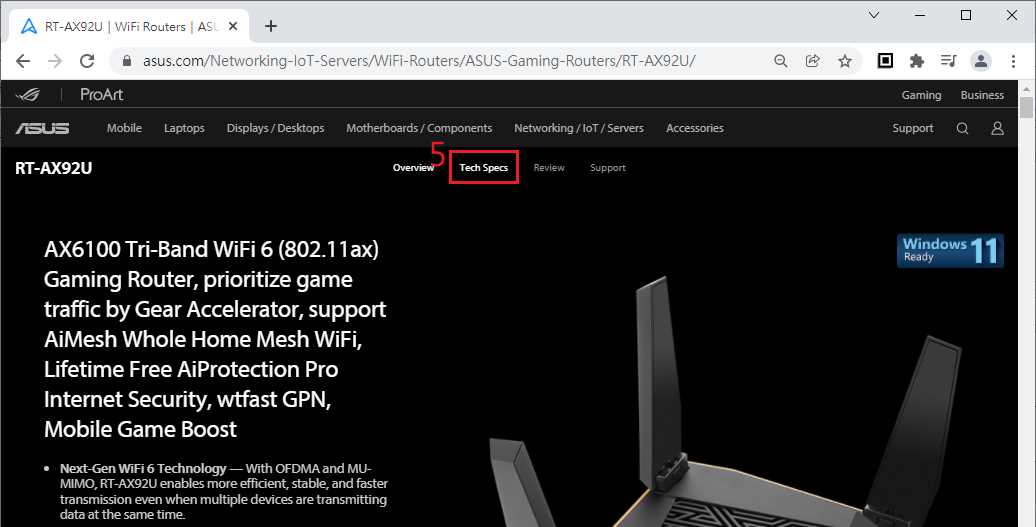1036x527 pixels.
Task: Click the page vertical scrollbar thumb
Action: click(x=1026, y=107)
